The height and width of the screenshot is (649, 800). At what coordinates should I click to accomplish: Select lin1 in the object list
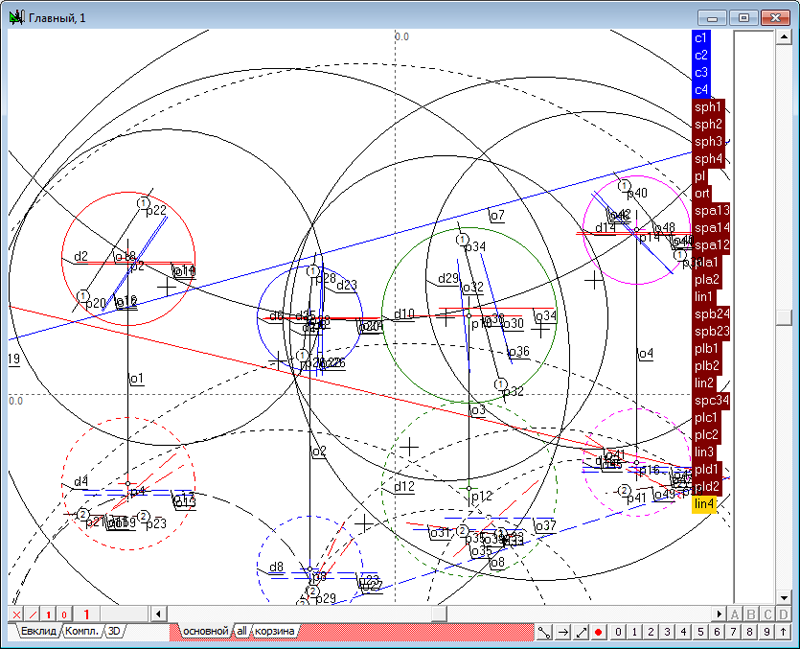tap(704, 297)
